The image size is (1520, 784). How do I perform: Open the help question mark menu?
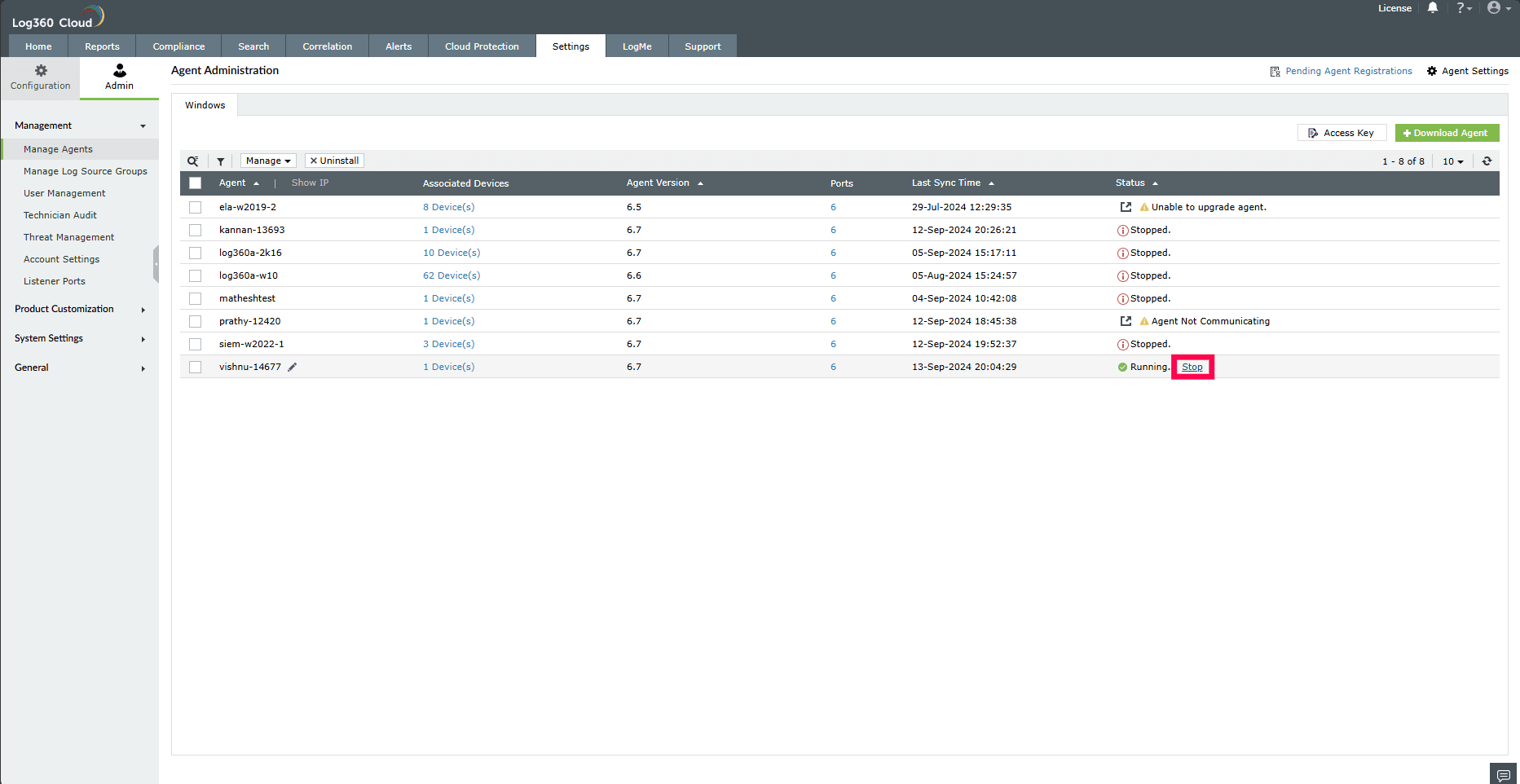(x=1464, y=8)
